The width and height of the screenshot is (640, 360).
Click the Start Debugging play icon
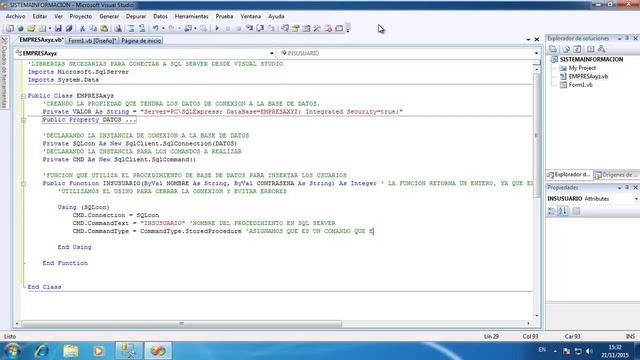pos(217,29)
